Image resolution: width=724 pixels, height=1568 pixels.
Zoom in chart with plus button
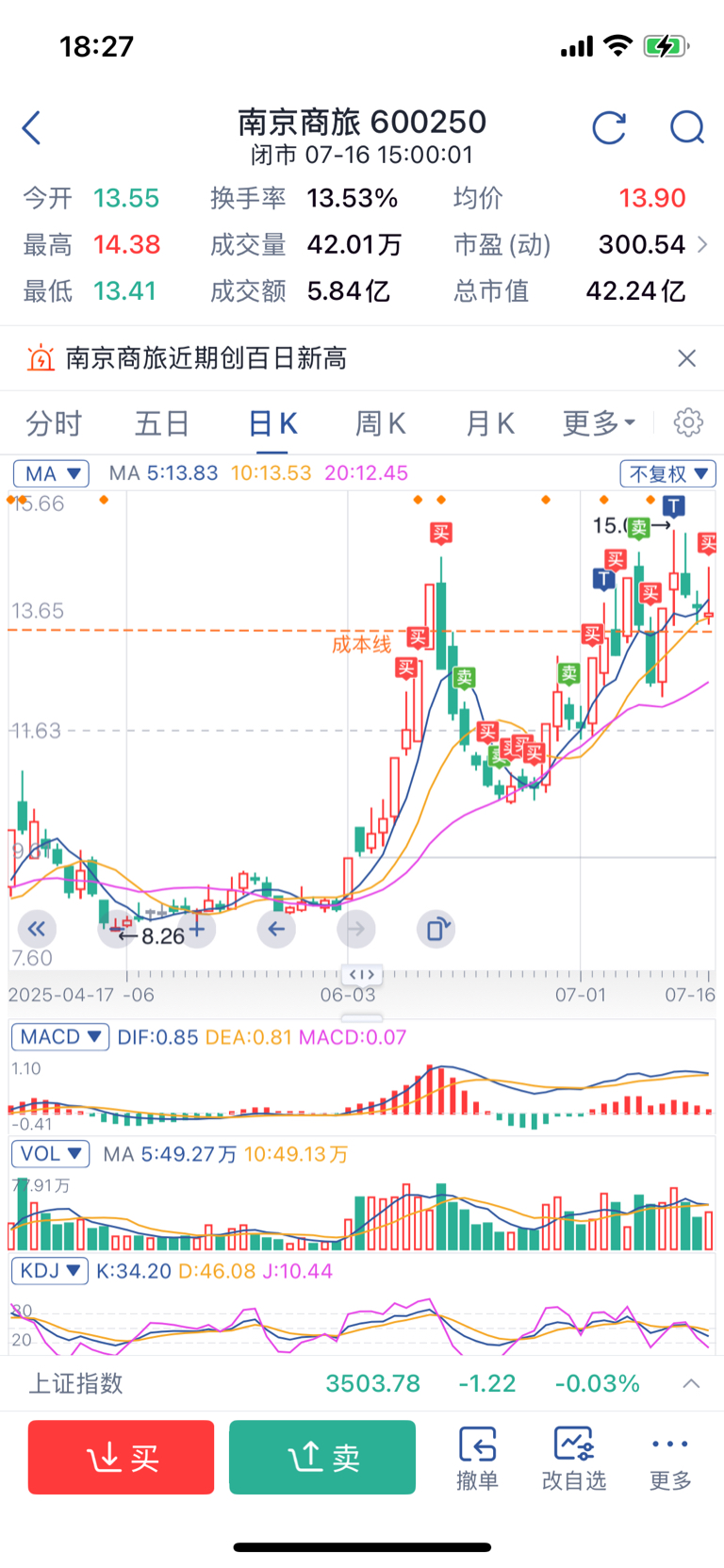click(196, 930)
